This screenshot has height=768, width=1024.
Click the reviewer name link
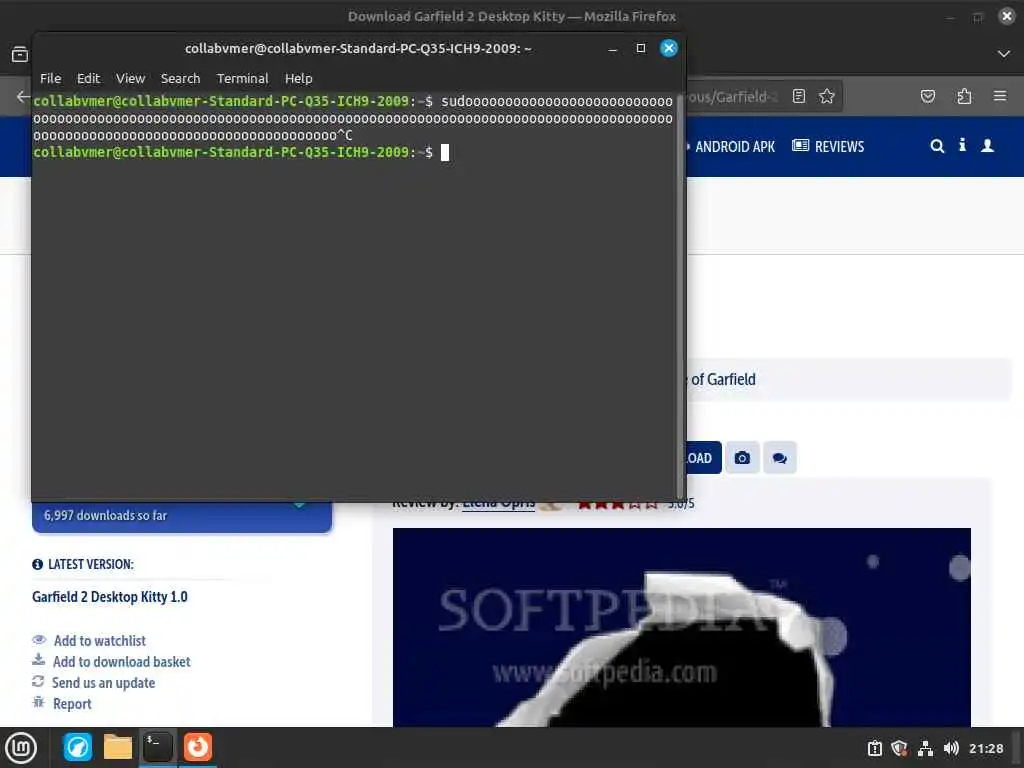498,504
